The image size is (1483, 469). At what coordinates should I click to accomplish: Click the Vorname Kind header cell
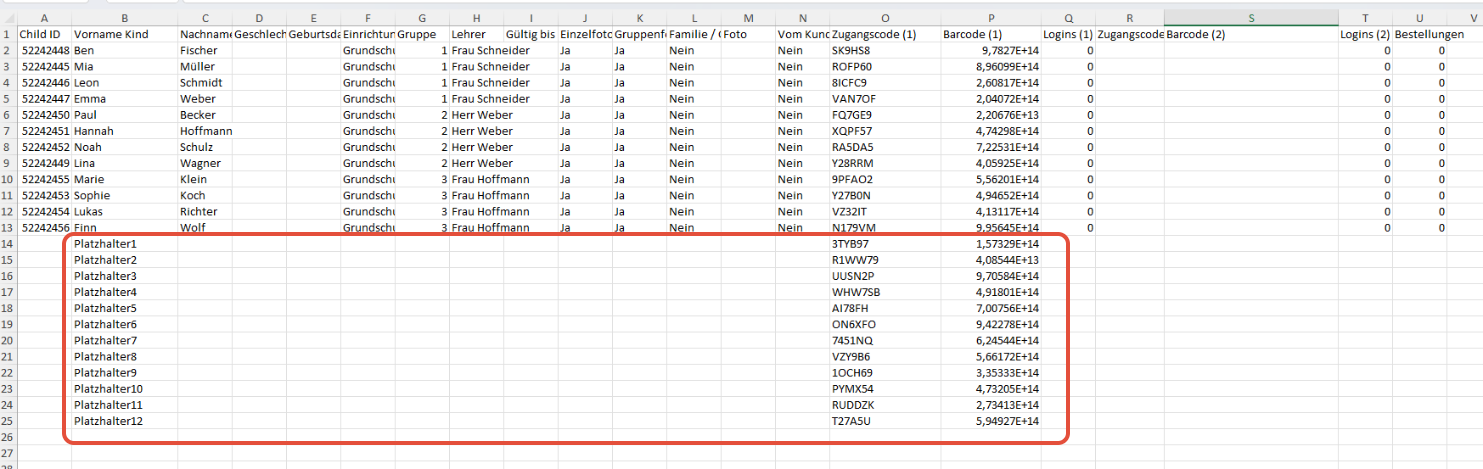124,35
